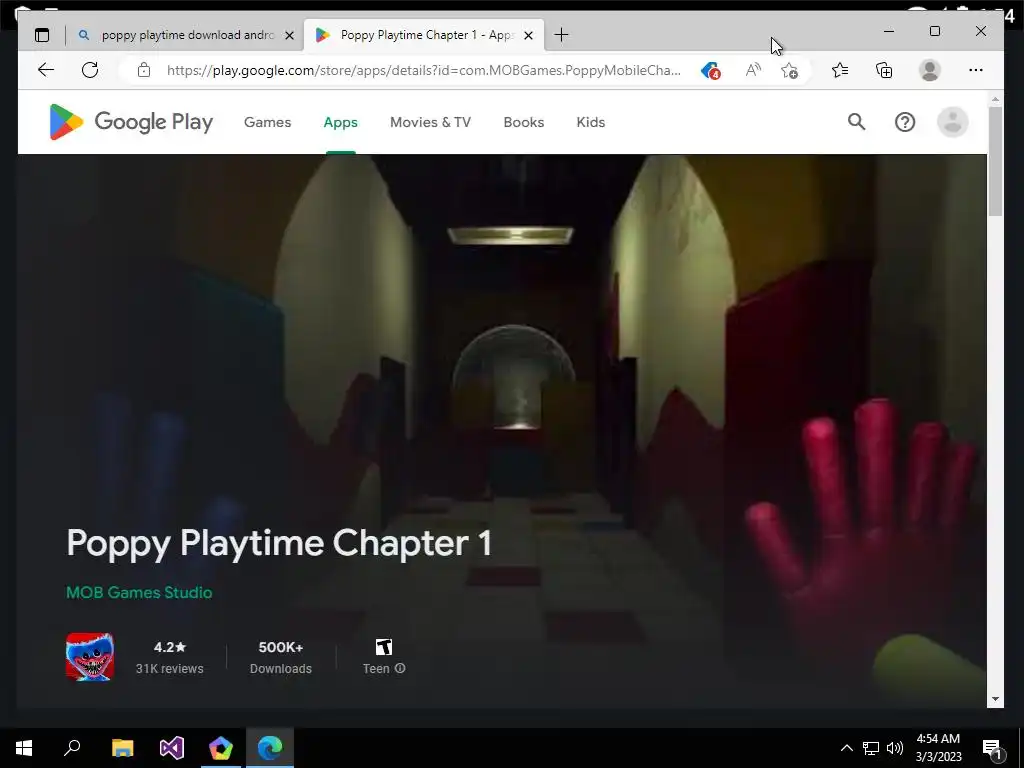Switch to Microsoft Edge on taskbar

tap(270, 748)
